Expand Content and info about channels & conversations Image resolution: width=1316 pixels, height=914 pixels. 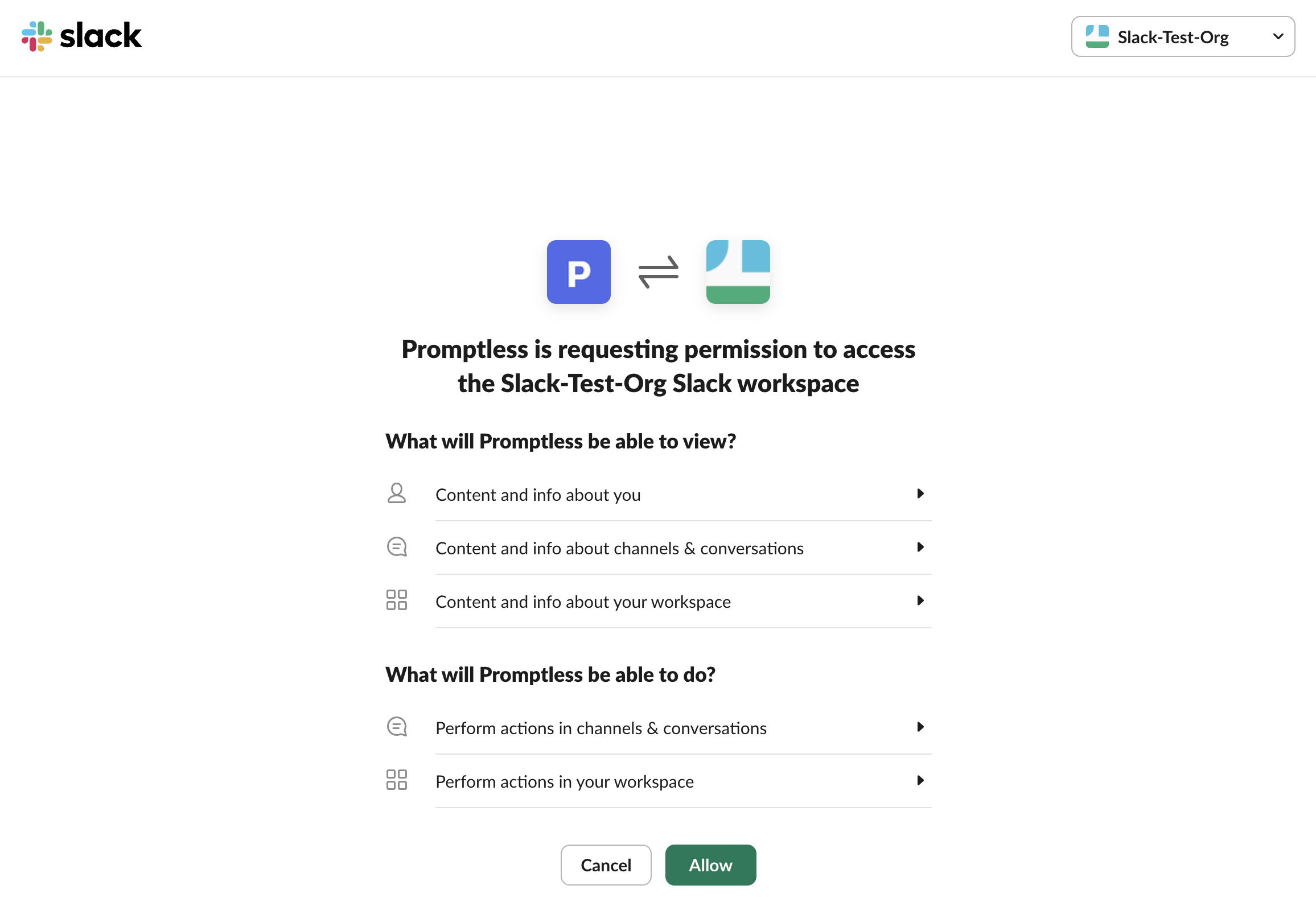[920, 547]
